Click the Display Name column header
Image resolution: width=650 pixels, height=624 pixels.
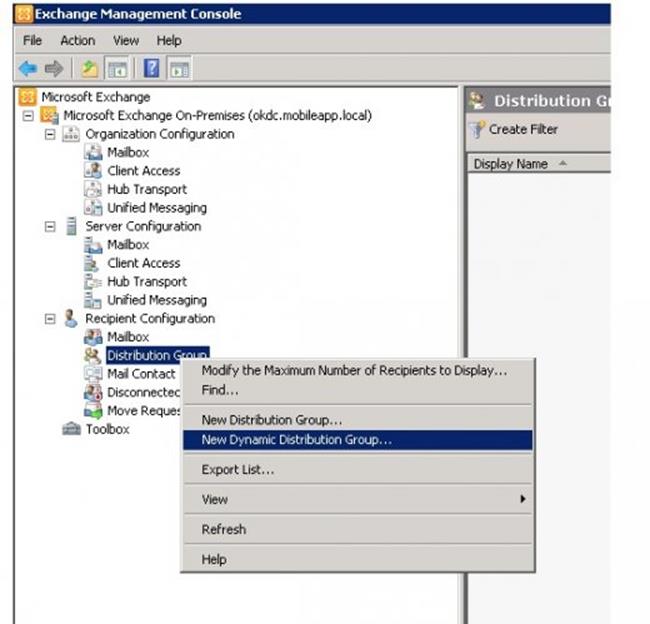(x=539, y=164)
